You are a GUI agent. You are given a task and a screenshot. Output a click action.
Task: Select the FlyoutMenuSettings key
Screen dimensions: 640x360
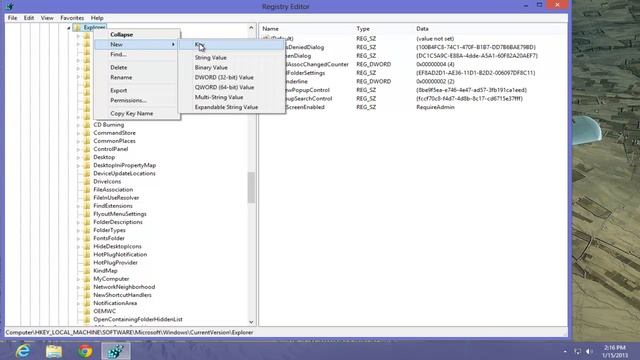pyautogui.click(x=120, y=214)
